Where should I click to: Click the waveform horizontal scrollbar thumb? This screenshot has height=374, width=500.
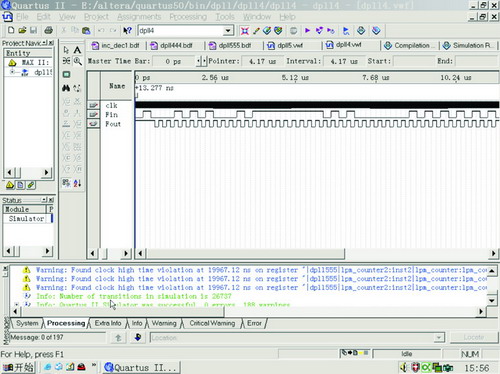click(246, 254)
